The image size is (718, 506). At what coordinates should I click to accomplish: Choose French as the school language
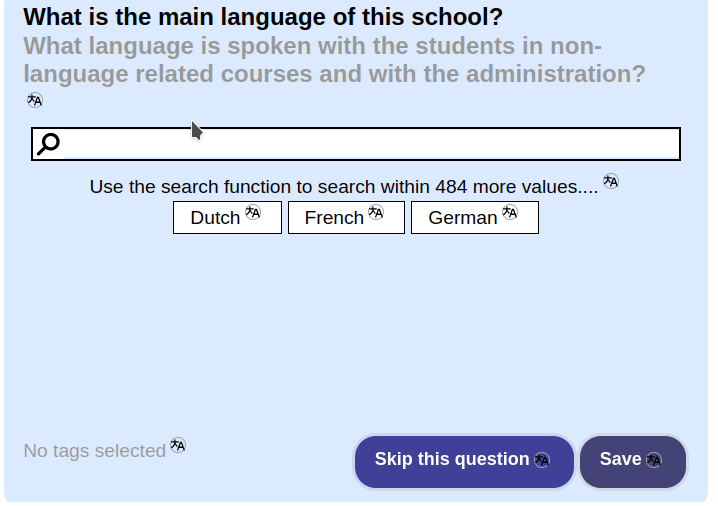[334, 218]
